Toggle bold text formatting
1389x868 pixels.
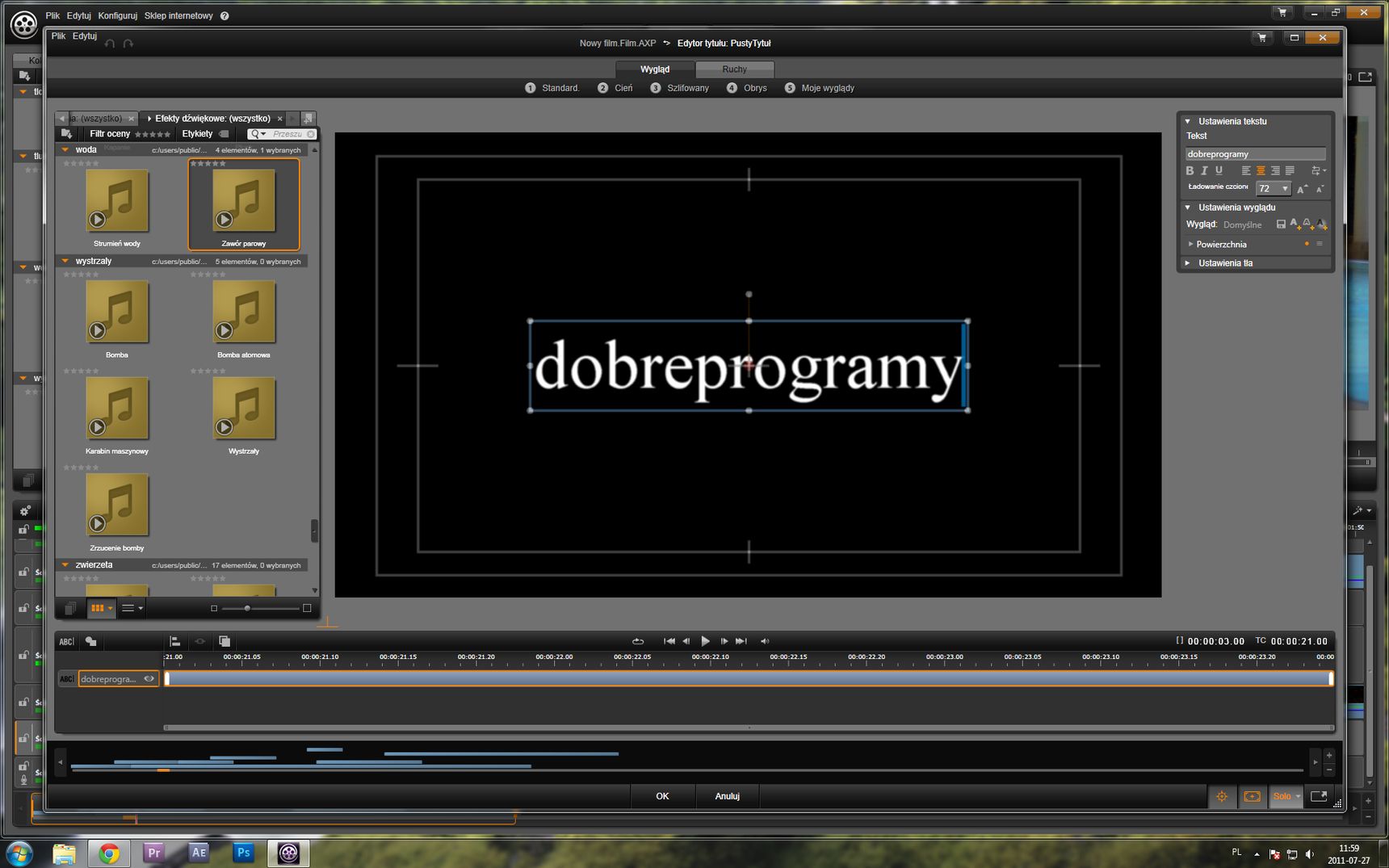click(1190, 170)
